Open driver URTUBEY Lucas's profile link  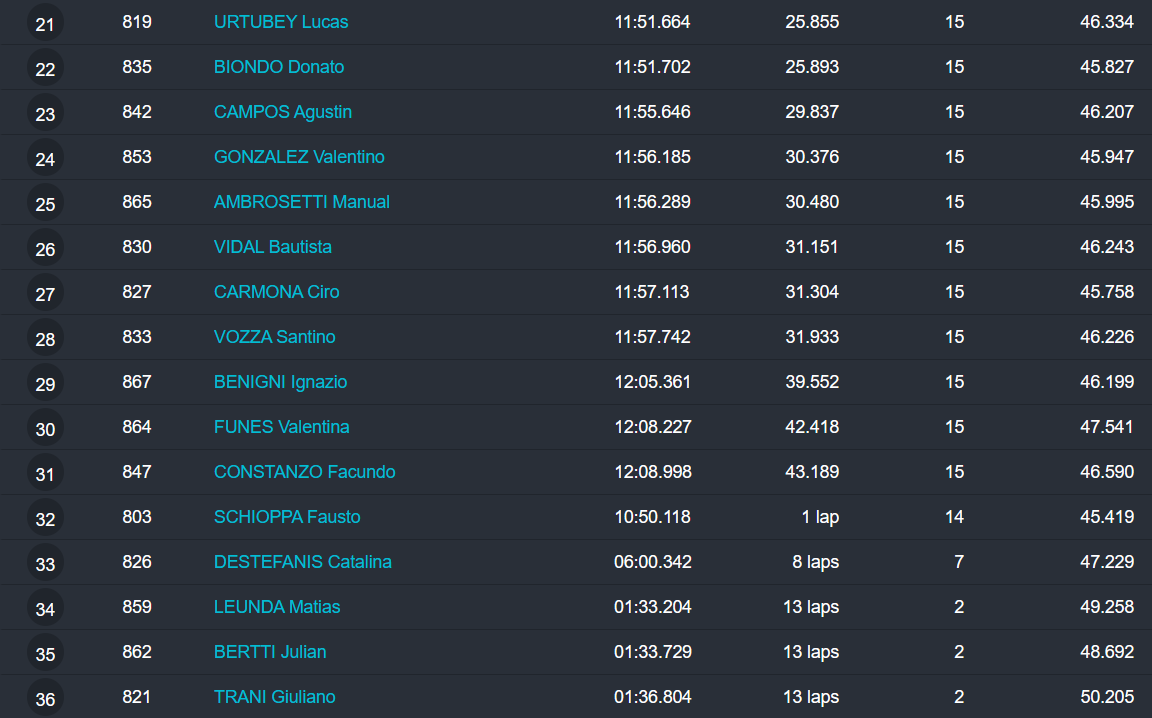[x=281, y=22]
